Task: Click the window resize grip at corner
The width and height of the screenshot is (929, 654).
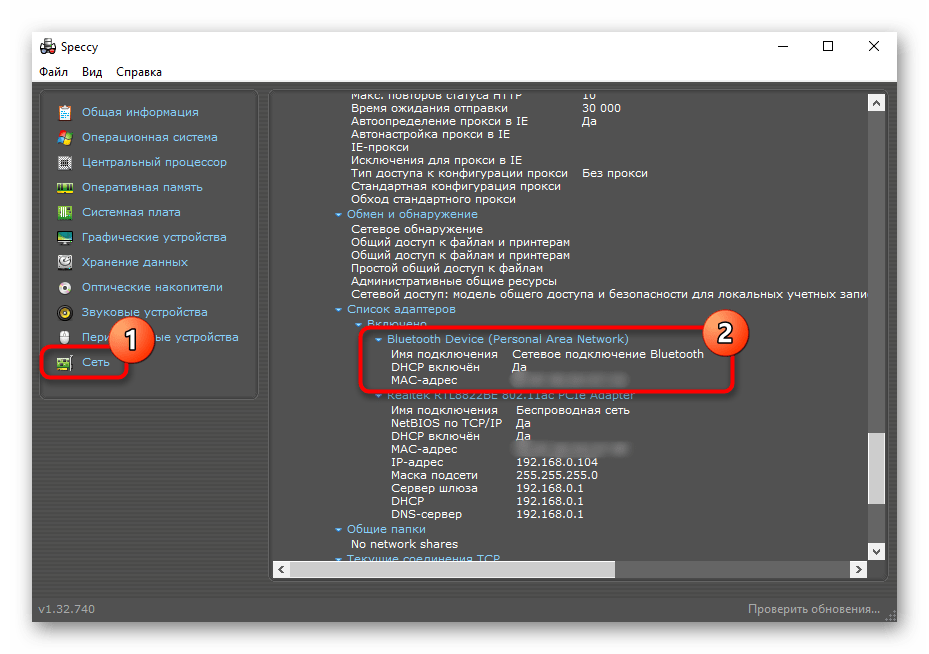Action: pos(890,616)
